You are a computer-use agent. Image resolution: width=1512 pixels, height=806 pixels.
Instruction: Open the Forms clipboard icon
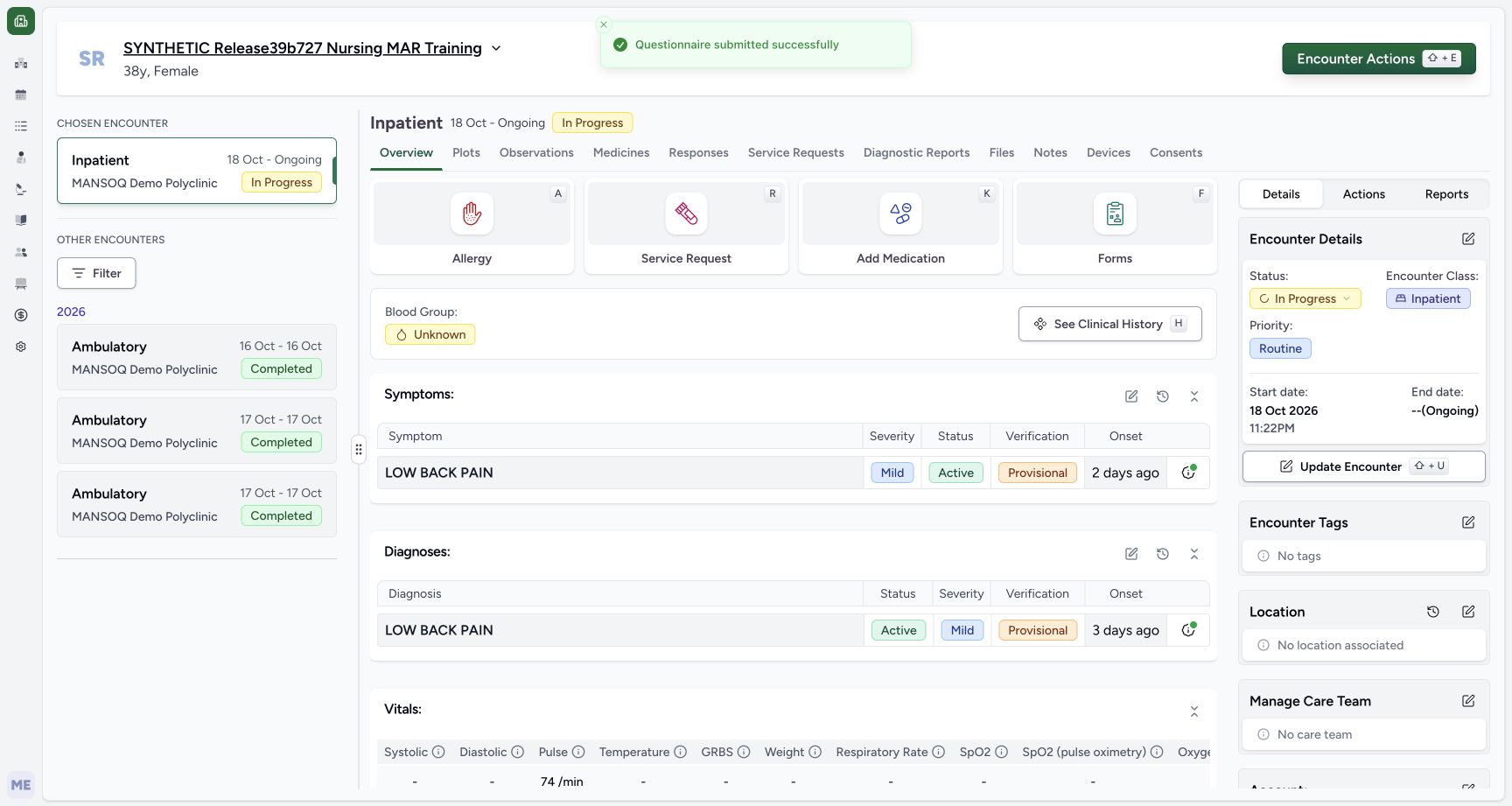1115,214
